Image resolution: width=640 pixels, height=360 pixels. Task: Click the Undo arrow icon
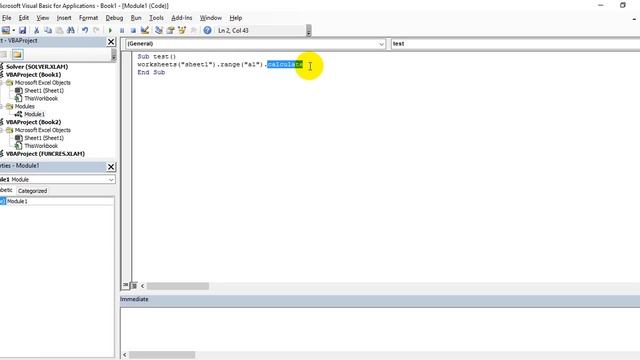[85, 30]
